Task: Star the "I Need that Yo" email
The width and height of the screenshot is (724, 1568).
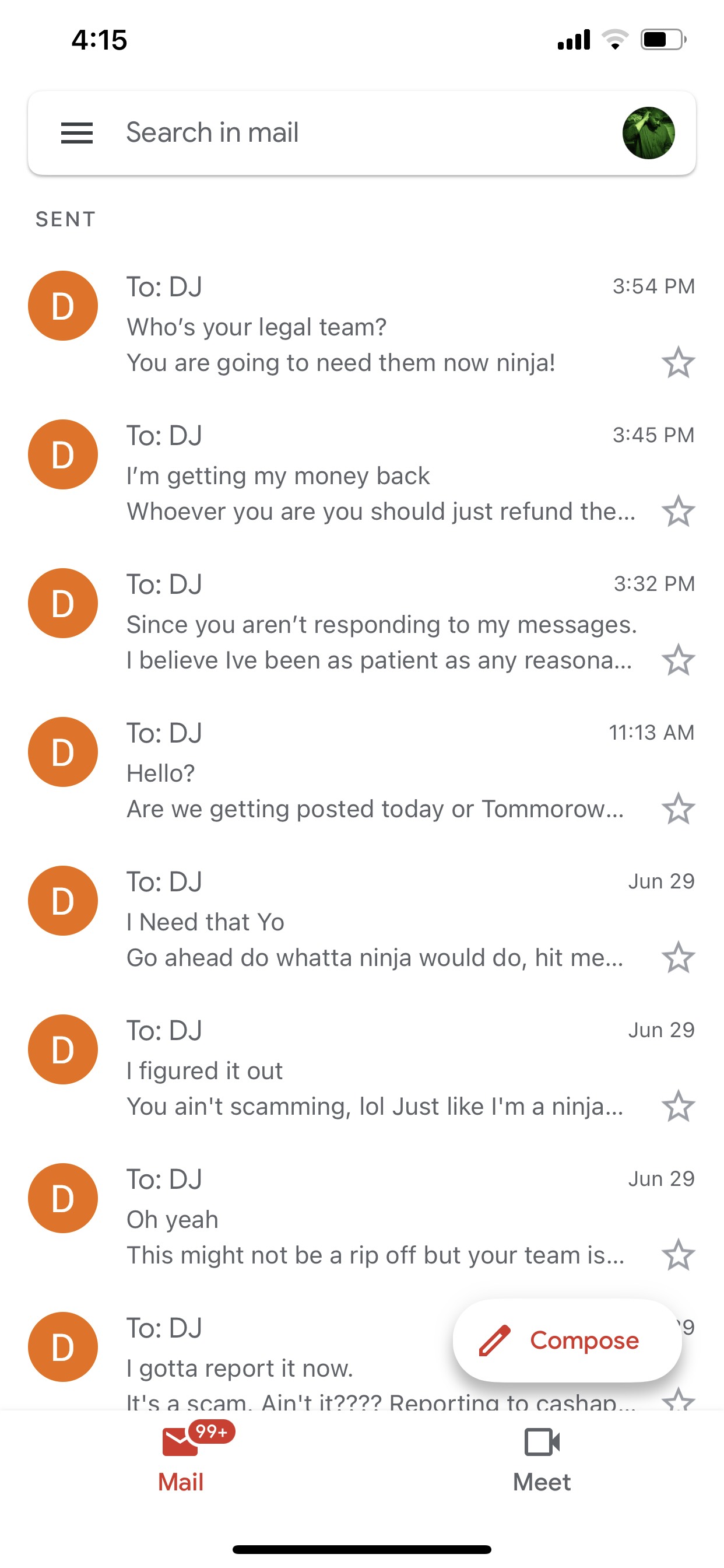Action: click(678, 957)
